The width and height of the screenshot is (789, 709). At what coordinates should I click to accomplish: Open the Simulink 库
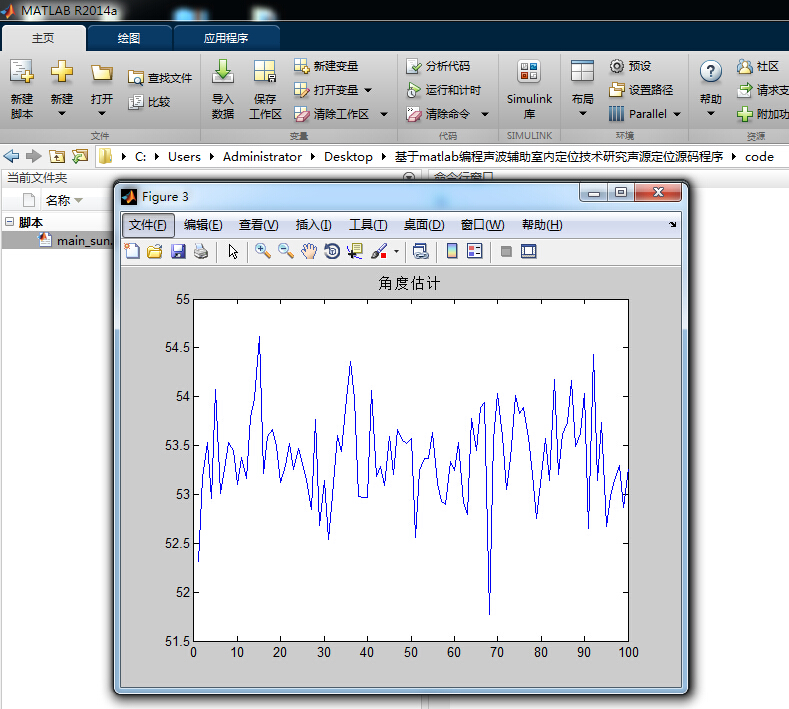click(x=529, y=88)
